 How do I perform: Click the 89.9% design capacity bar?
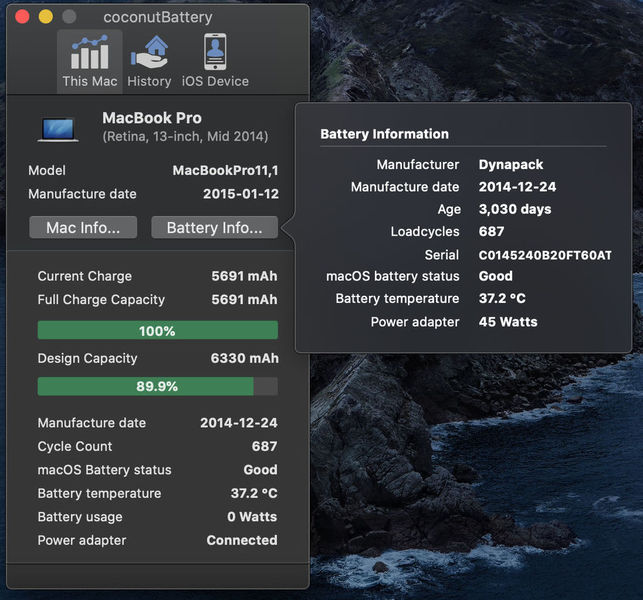(x=157, y=386)
